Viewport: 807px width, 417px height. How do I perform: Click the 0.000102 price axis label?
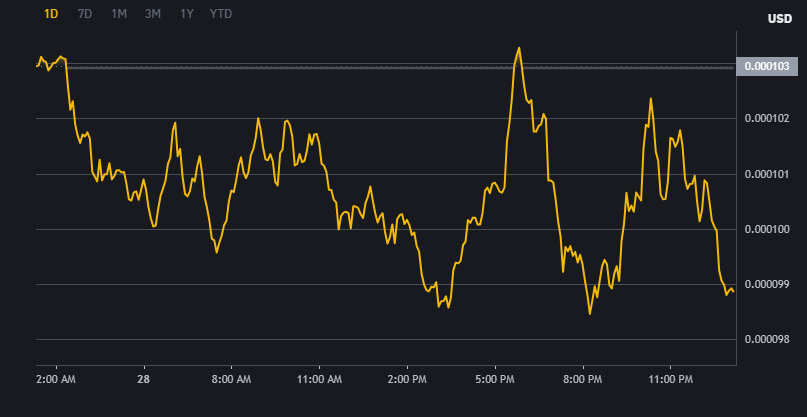click(x=767, y=118)
